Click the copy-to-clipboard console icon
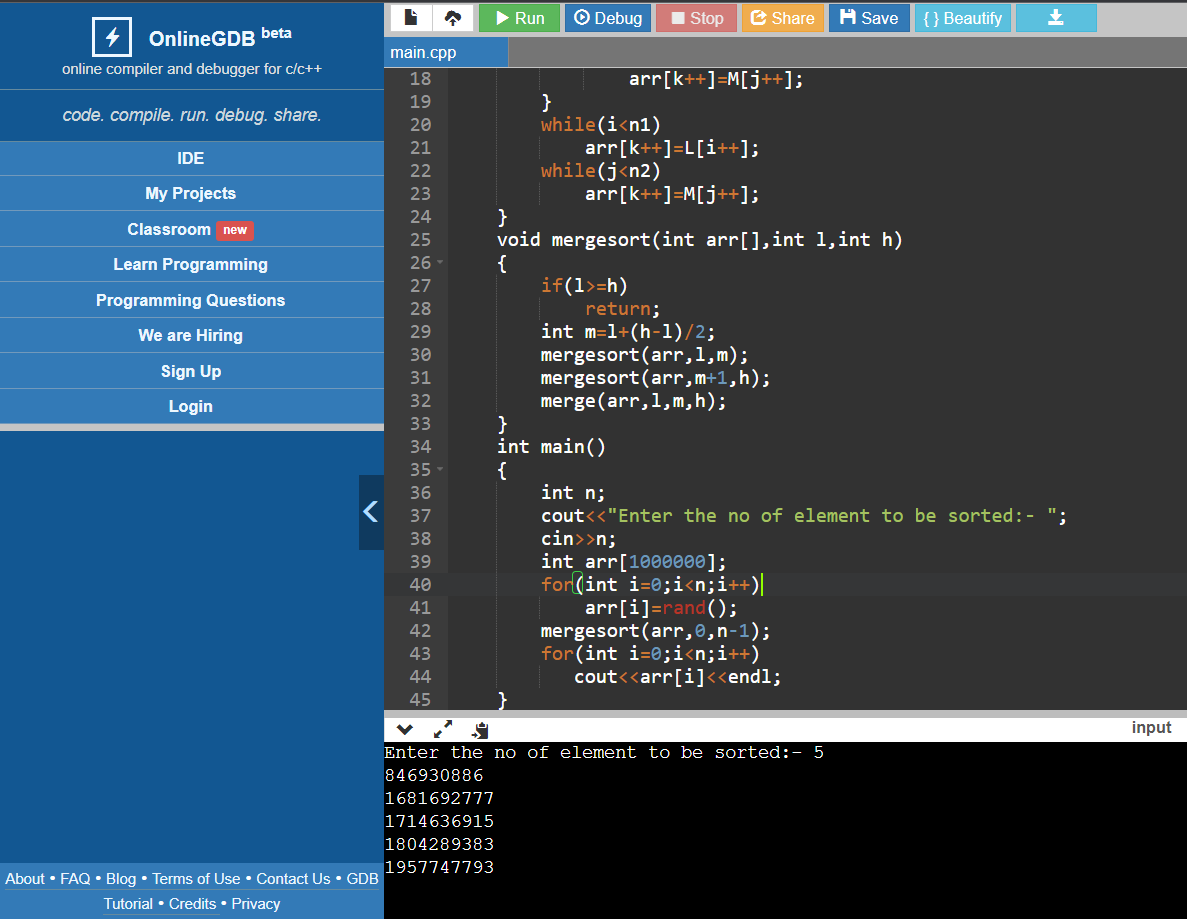Image resolution: width=1187 pixels, height=919 pixels. pyautogui.click(x=480, y=730)
